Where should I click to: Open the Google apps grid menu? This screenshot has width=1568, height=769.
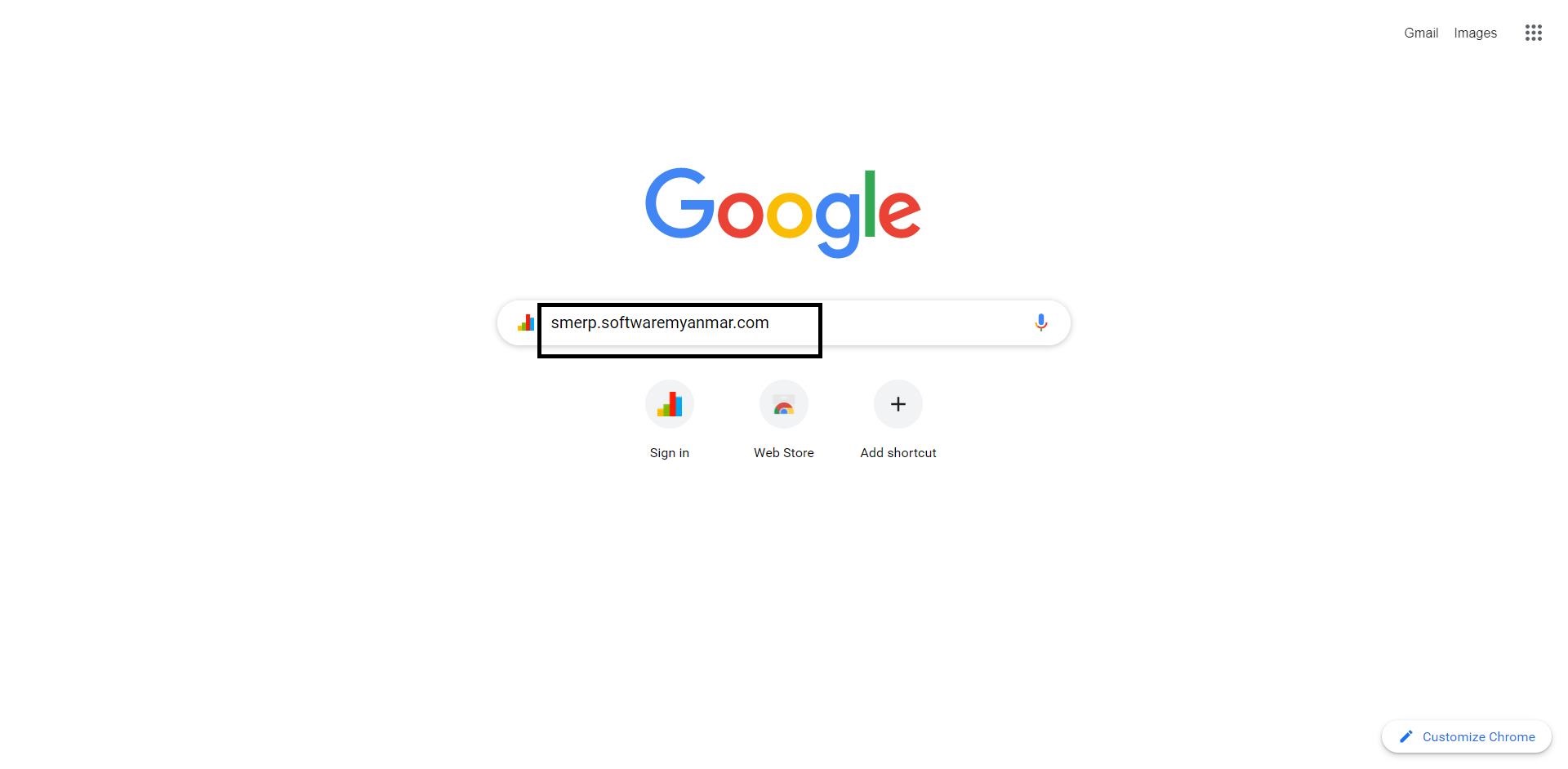pyautogui.click(x=1533, y=33)
